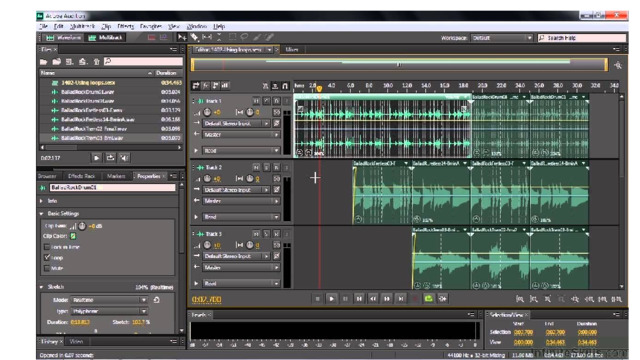The image size is (640, 360).
Task: Click the Import File icon in Files panel
Action: click(56, 62)
